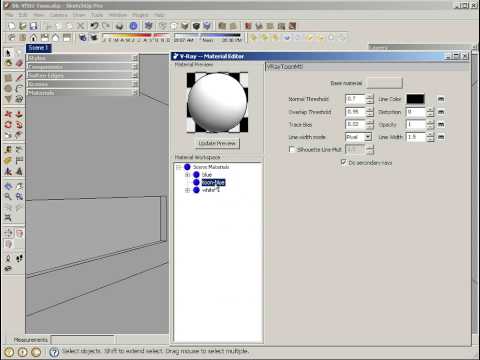The image size is (480, 360).
Task: Select the 3D Text tool
Action: (19, 171)
